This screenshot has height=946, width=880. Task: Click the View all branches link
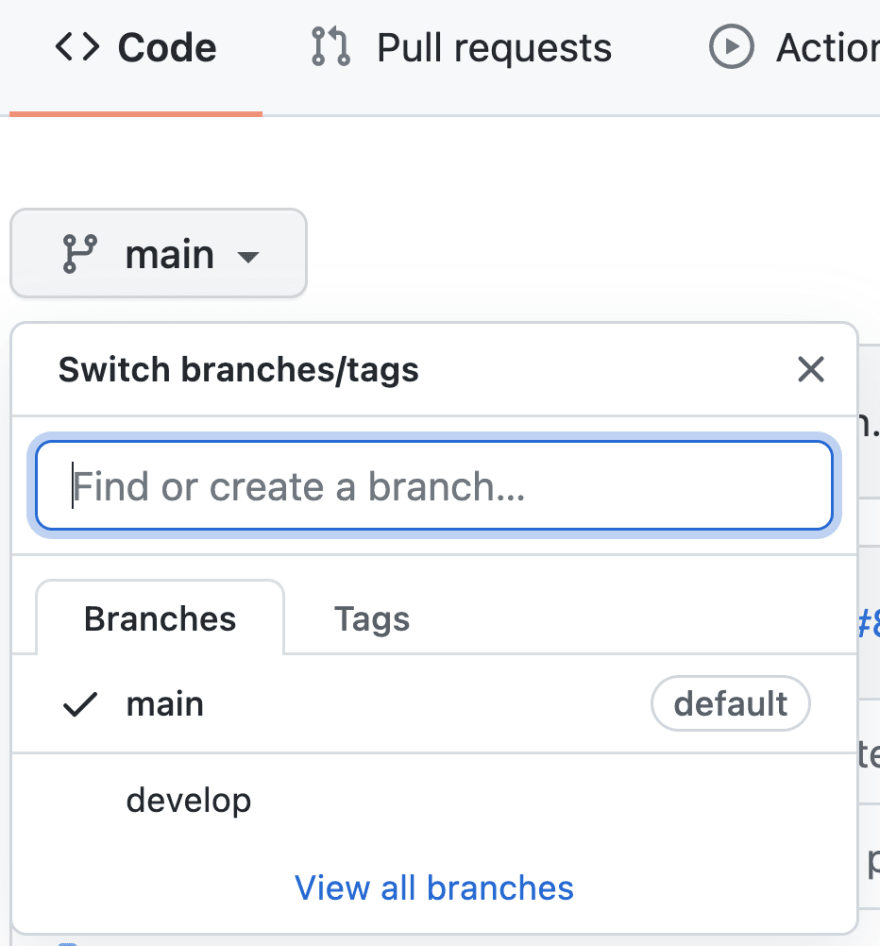(x=434, y=887)
